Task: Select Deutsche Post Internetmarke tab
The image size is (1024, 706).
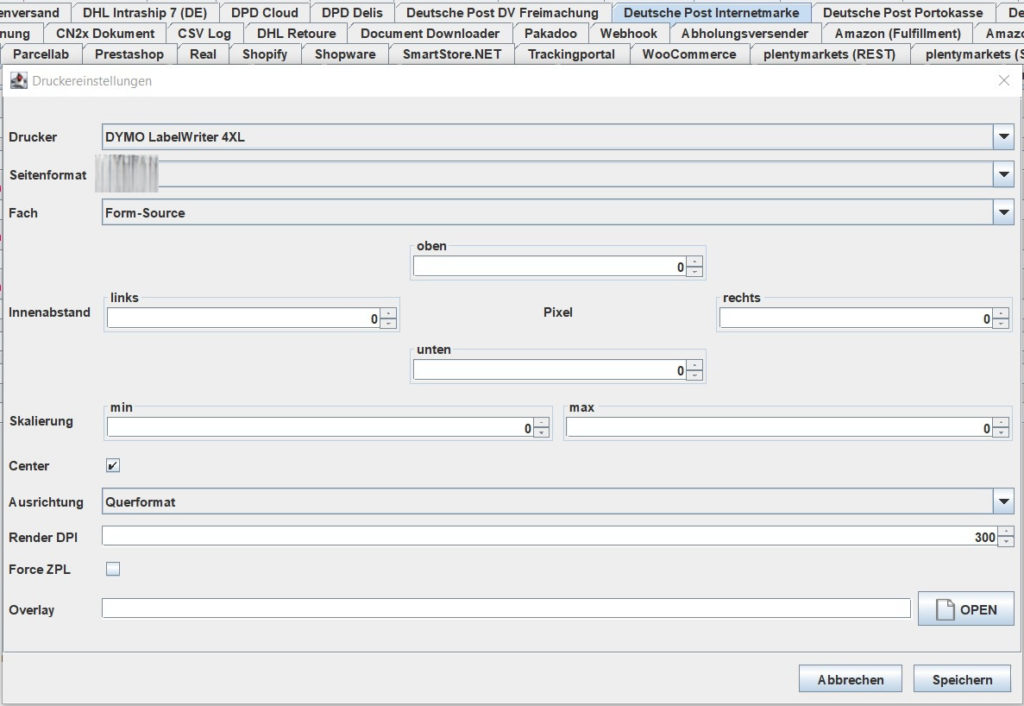Action: tap(711, 12)
